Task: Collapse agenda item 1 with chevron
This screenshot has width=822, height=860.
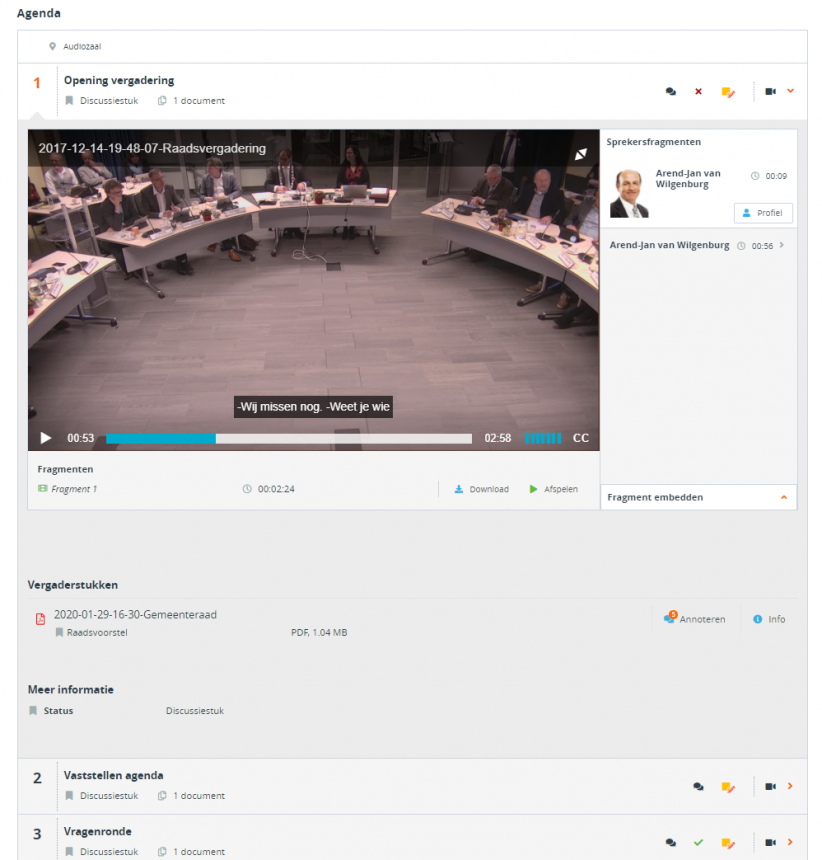Action: [790, 91]
